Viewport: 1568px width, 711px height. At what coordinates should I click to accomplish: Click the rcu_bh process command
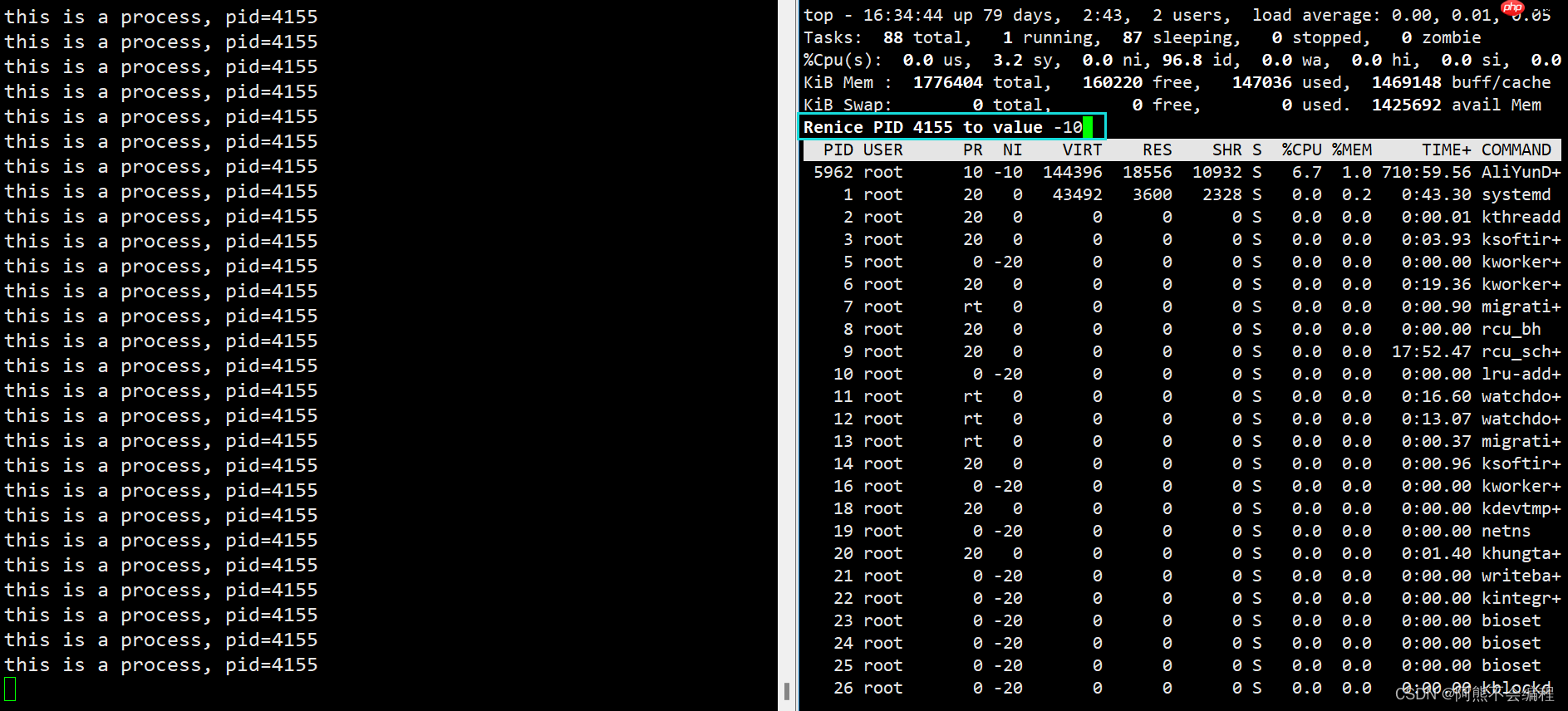[1511, 329]
